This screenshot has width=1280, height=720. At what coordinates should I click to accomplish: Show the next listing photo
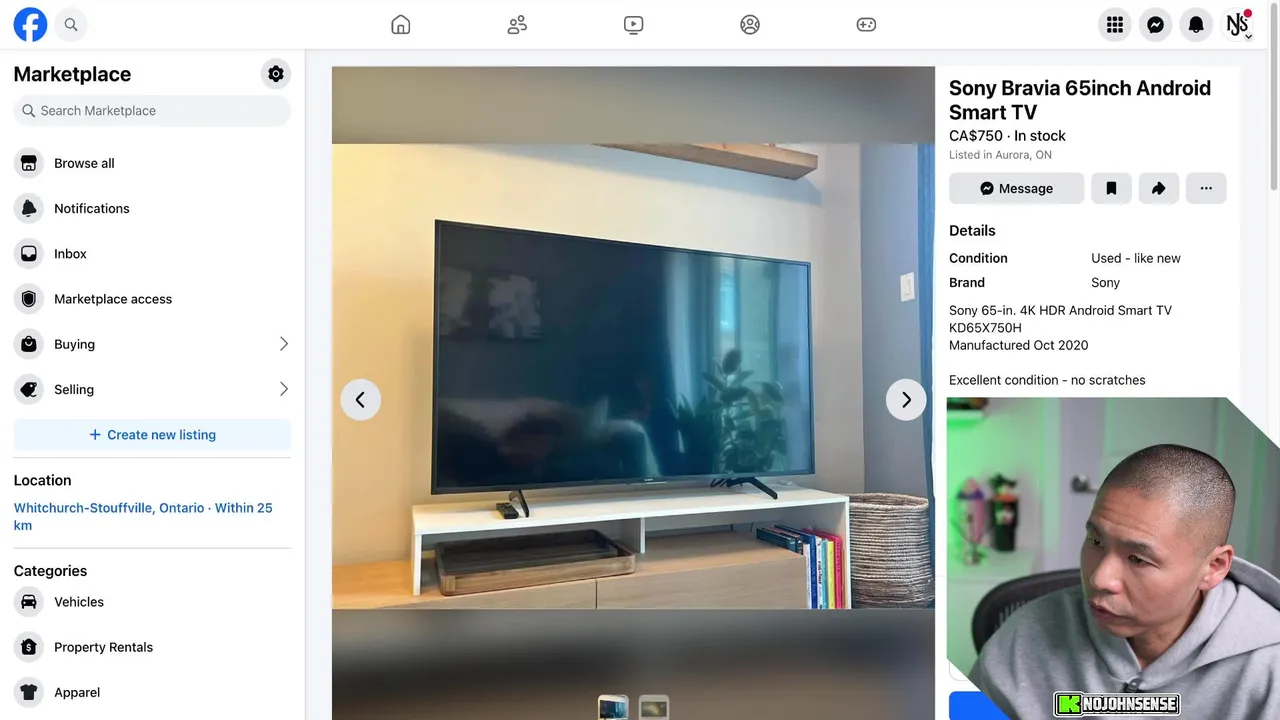pyautogui.click(x=906, y=400)
